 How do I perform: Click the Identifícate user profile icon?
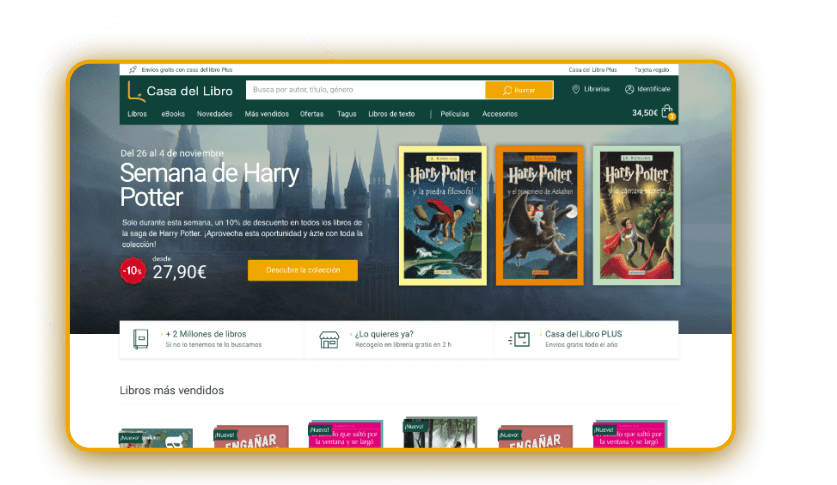pyautogui.click(x=629, y=90)
